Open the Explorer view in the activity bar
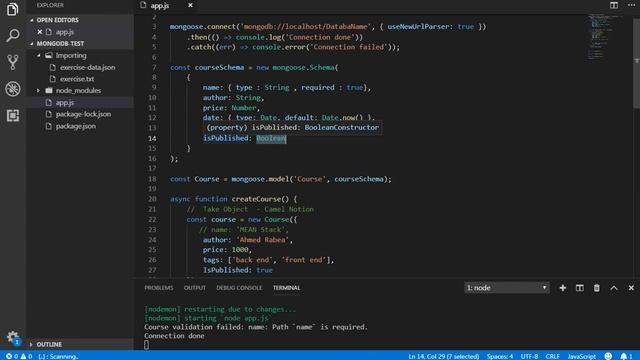The height and width of the screenshot is (360, 640). [x=13, y=9]
